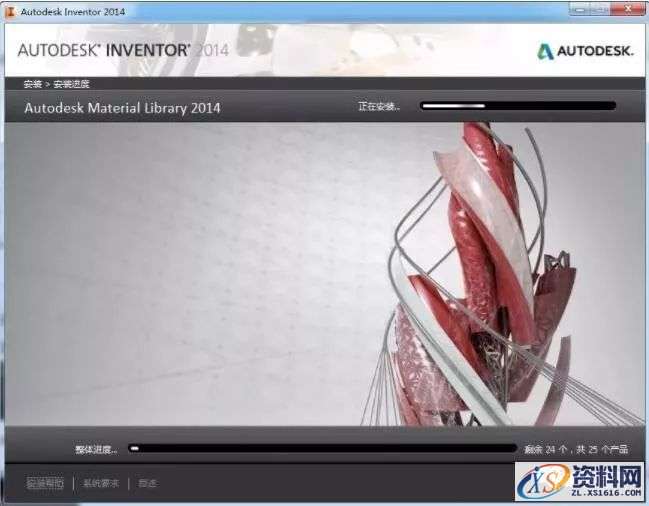Screen dimensions: 649x506
Task: Select the 'Autodesk Material Library 2014' text
Action: (122, 108)
